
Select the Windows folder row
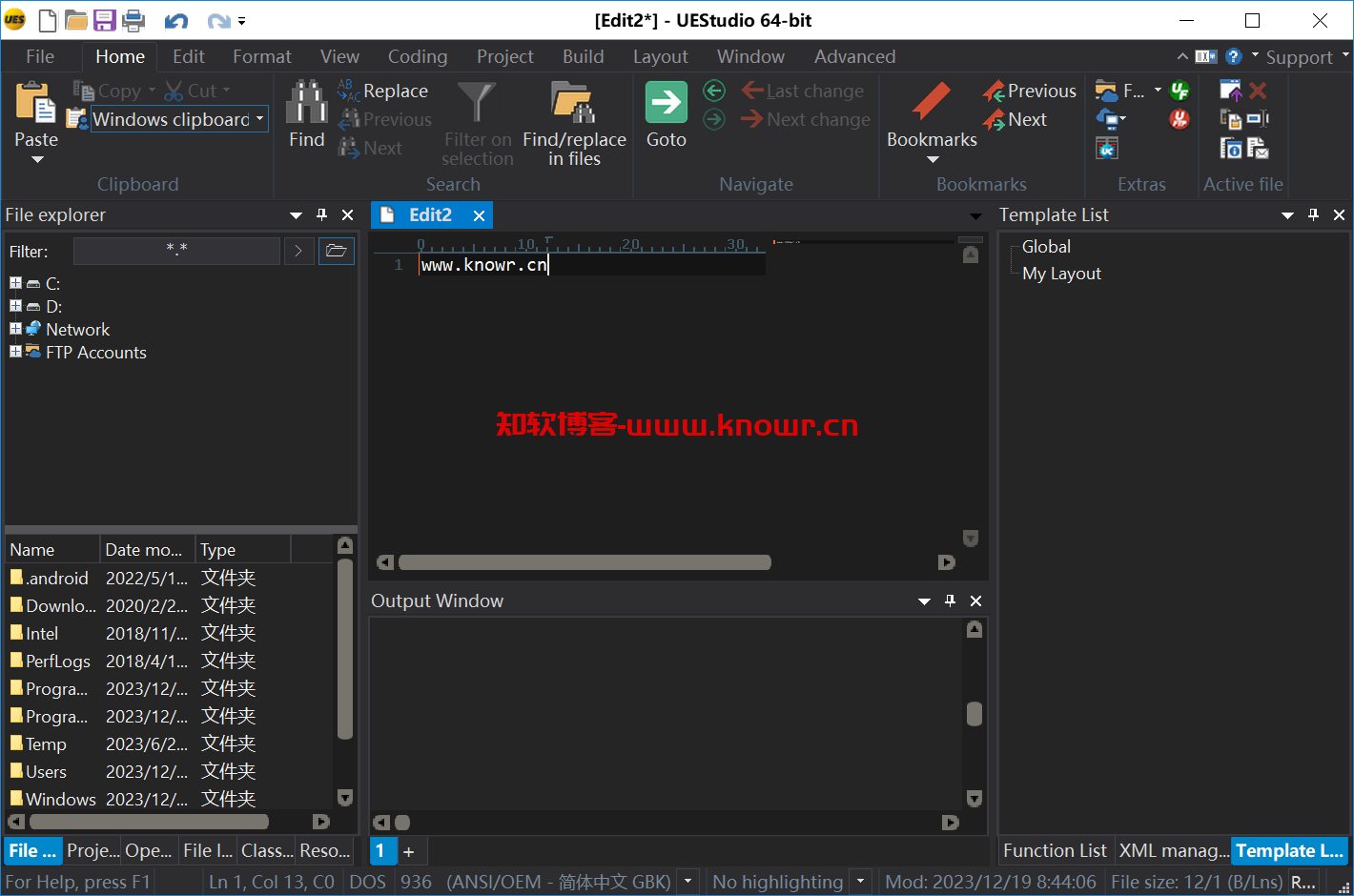coord(169,799)
